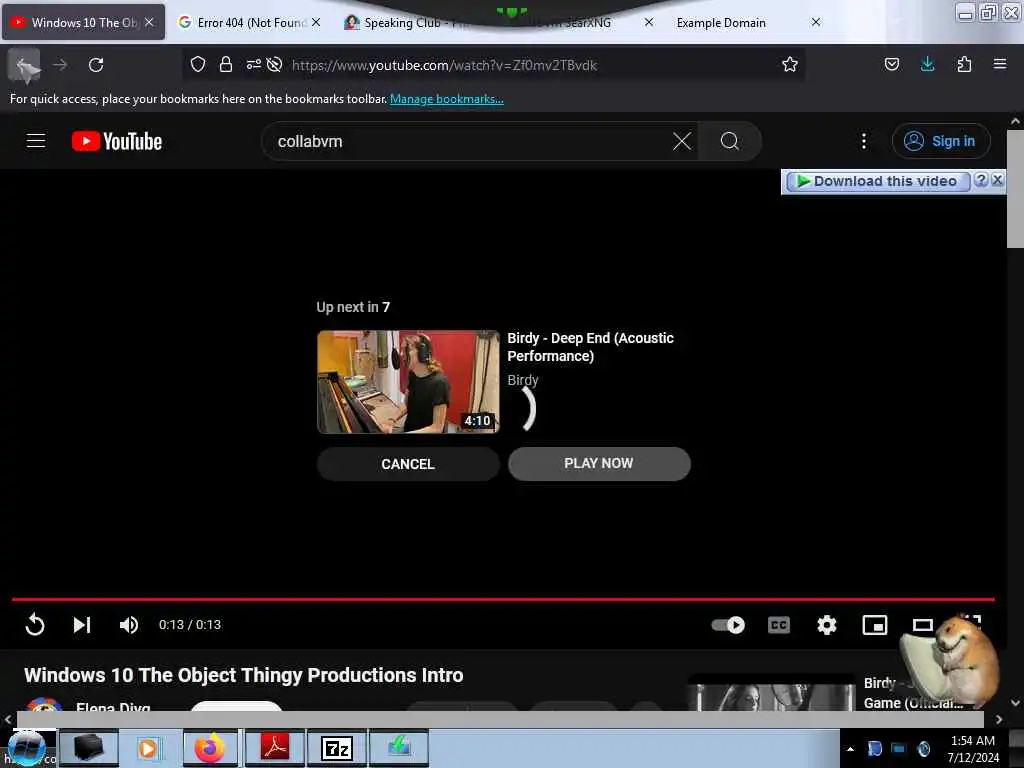Skip to the next video
Viewport: 1024px width, 768px height.
[82, 625]
